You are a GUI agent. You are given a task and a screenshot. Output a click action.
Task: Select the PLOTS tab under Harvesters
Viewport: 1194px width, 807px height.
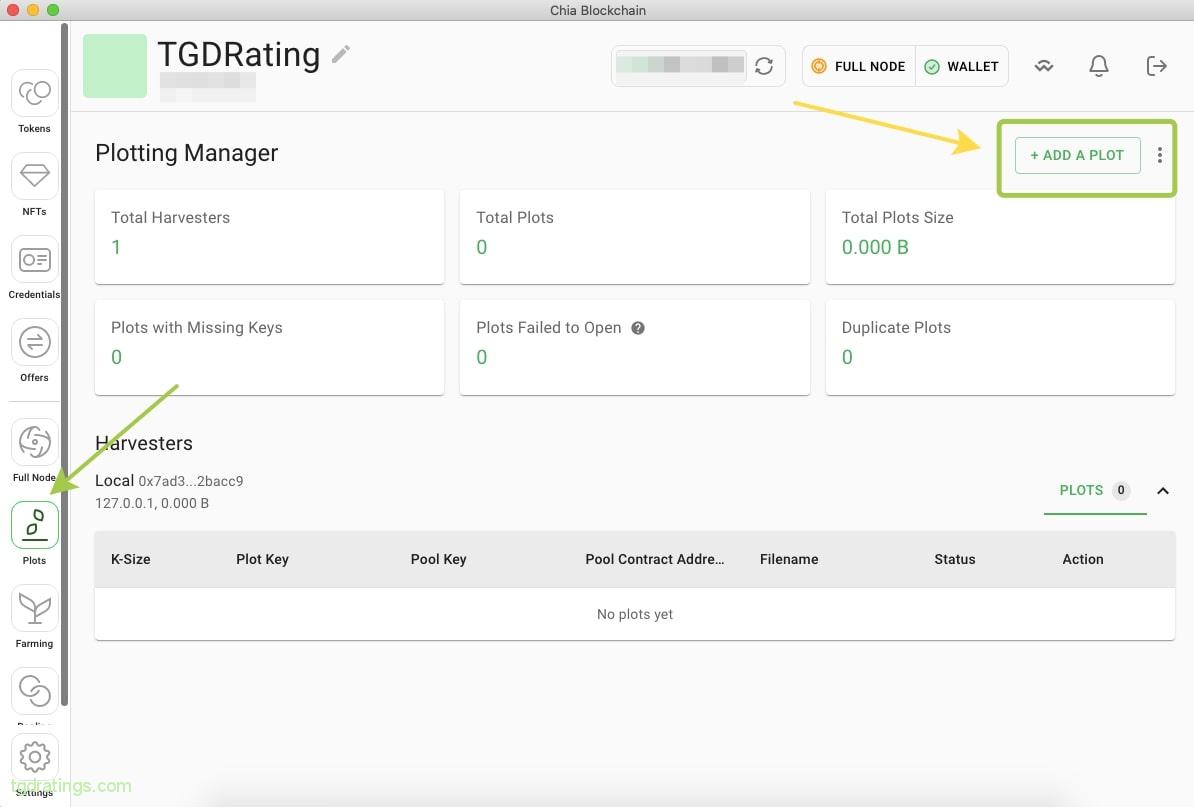(1095, 491)
